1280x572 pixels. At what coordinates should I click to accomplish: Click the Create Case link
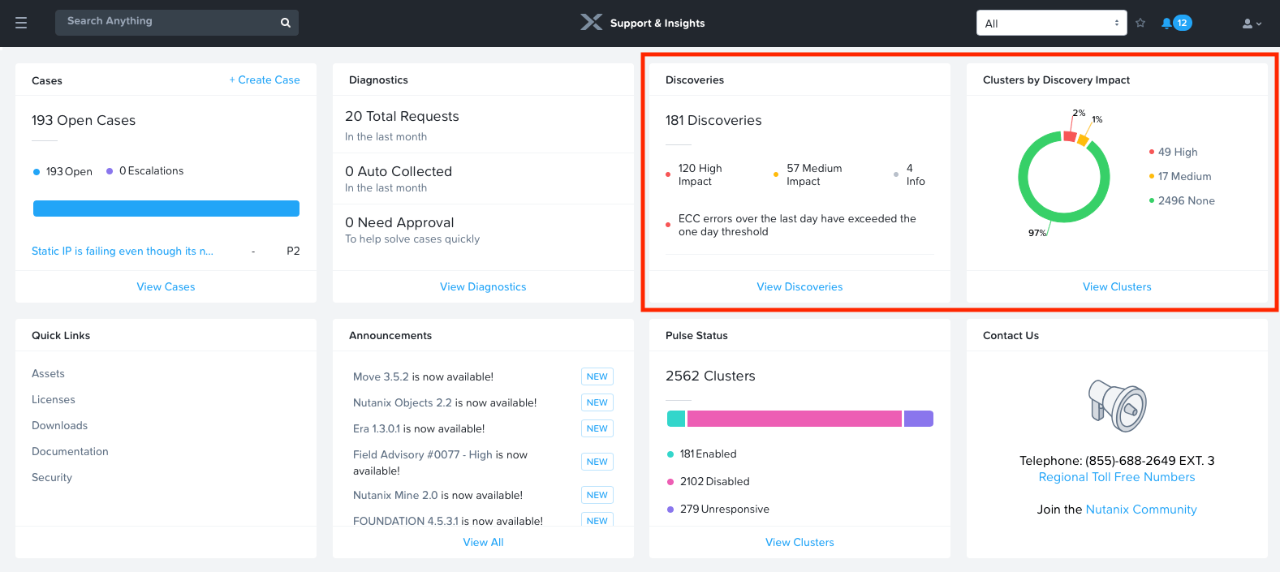click(x=264, y=80)
